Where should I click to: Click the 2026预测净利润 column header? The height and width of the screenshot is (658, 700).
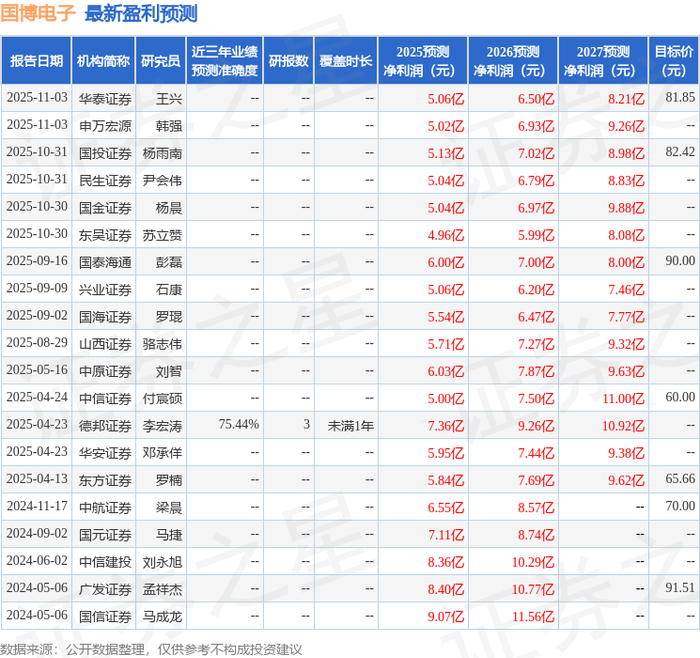point(513,61)
